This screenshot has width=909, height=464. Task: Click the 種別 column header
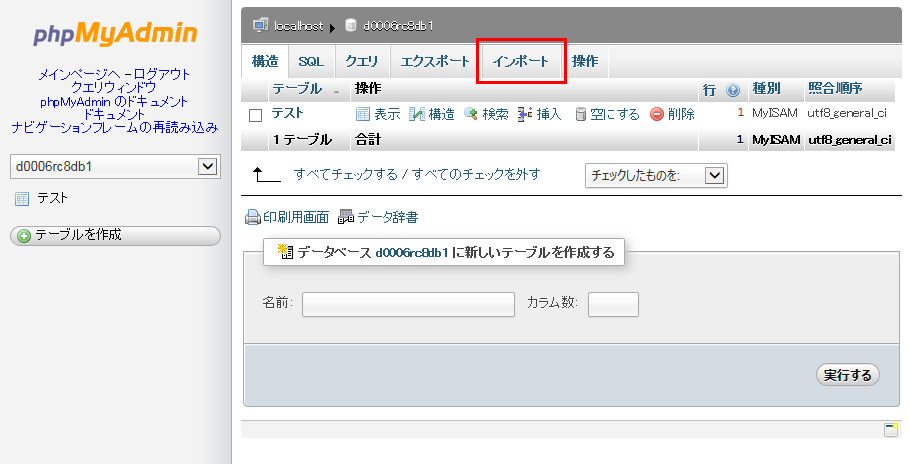[x=766, y=89]
